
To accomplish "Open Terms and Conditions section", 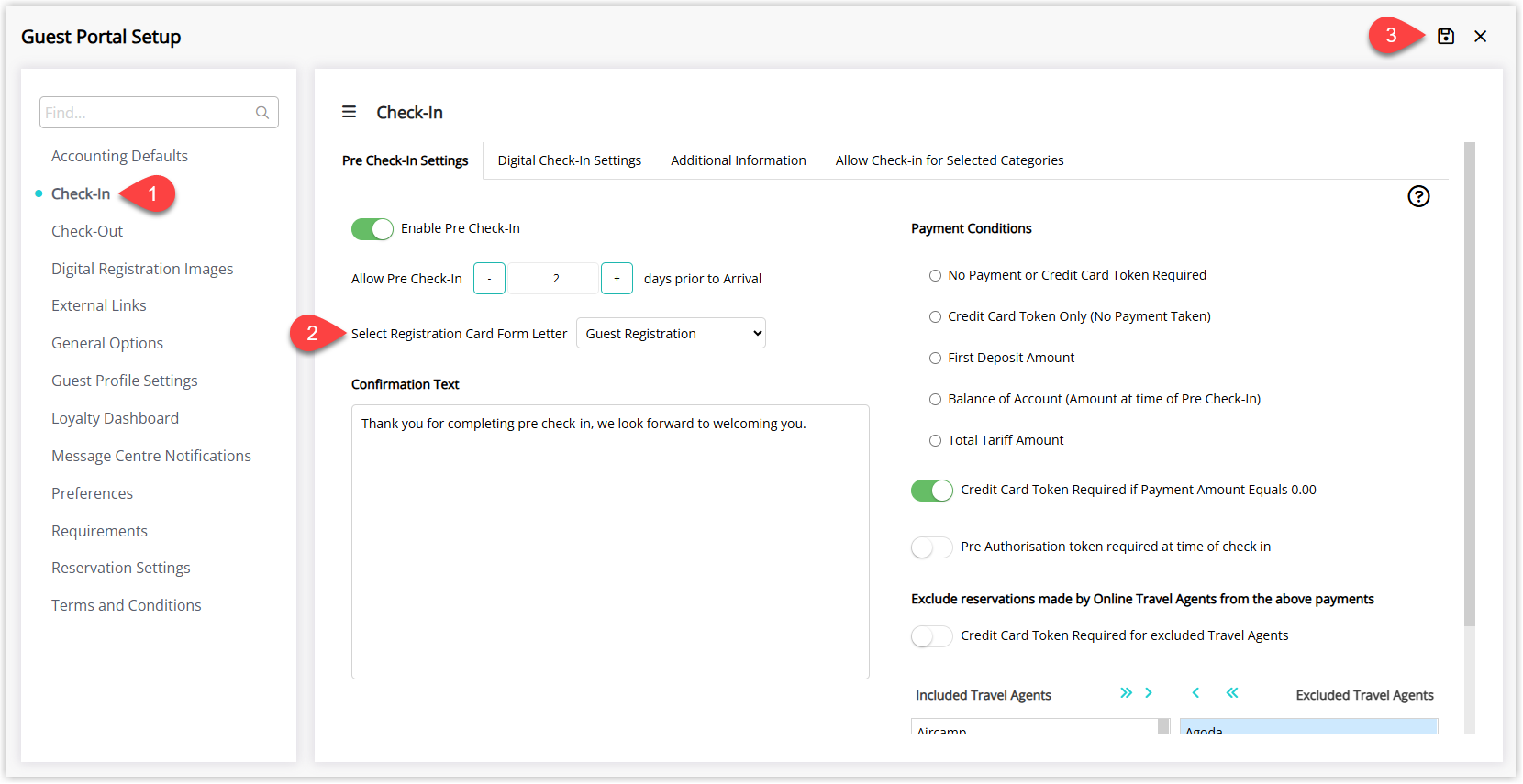I will (x=127, y=605).
